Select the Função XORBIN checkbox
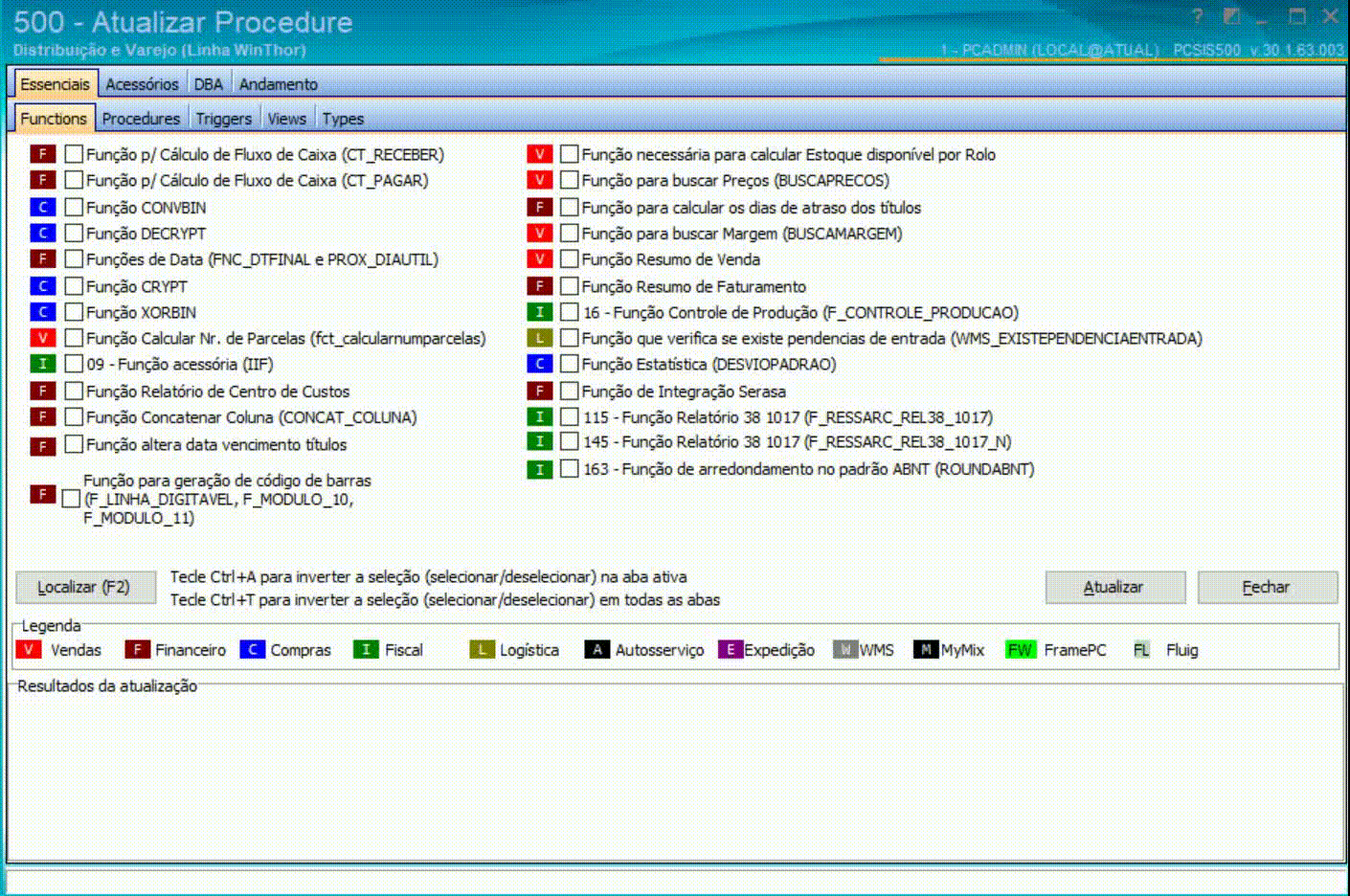This screenshot has height=896, width=1350. coord(74,311)
